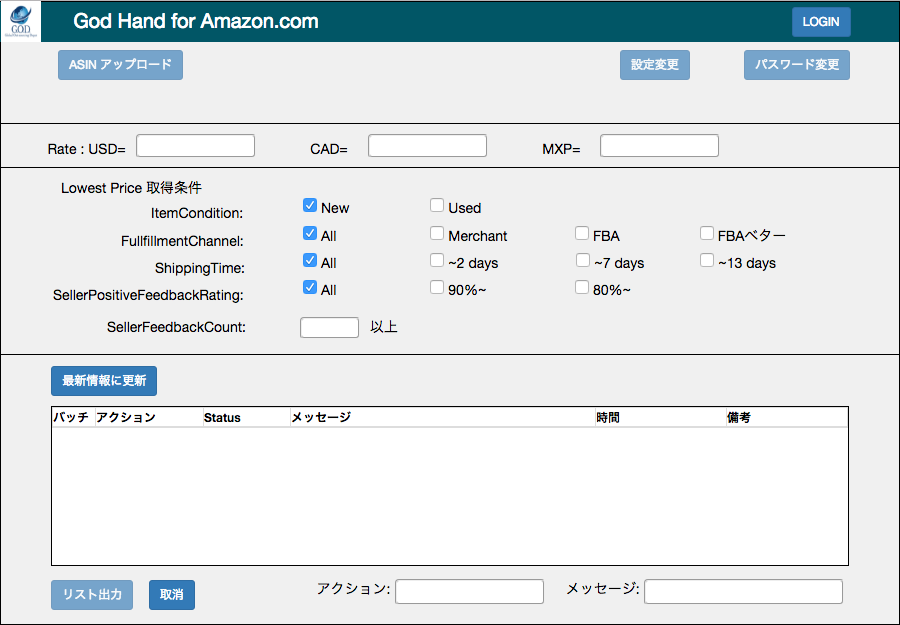This screenshot has width=900, height=625.
Task: Click the メッセージ text field at bottom
Action: tap(743, 591)
